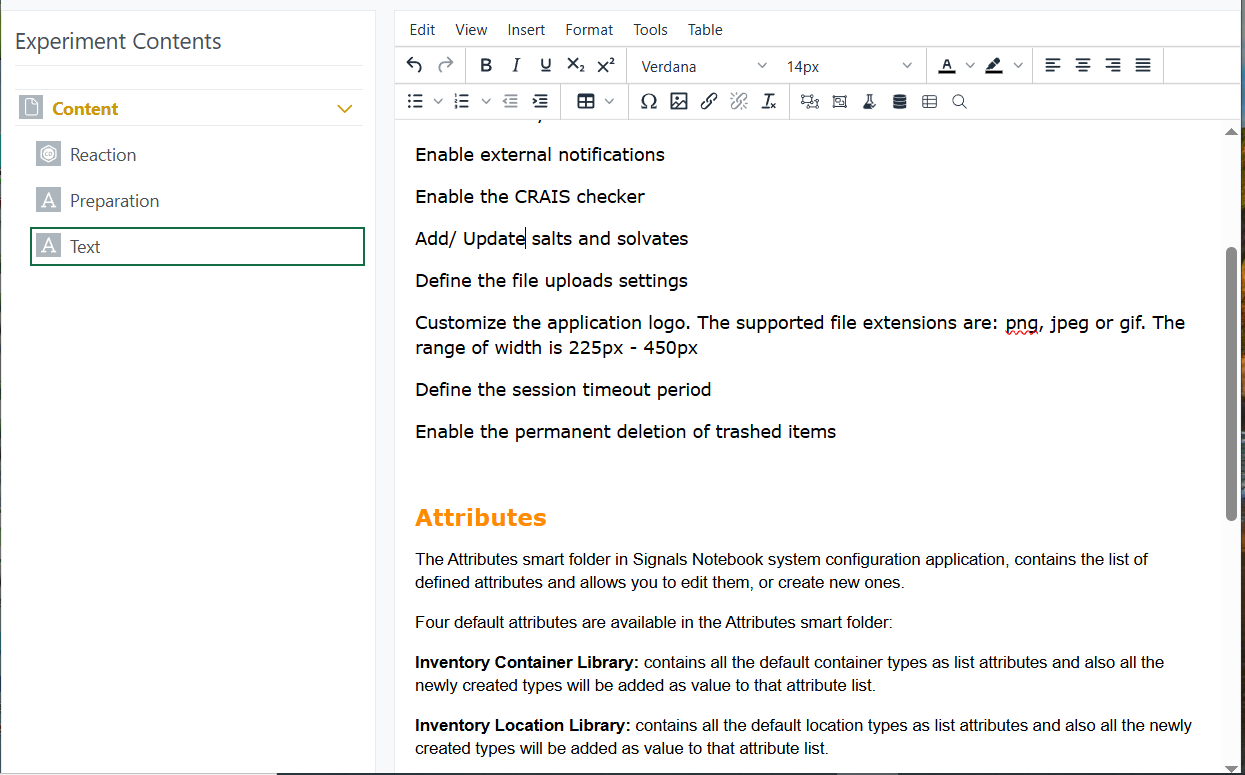1245x775 pixels.
Task: Clear formatting from selected text
Action: pos(769,101)
